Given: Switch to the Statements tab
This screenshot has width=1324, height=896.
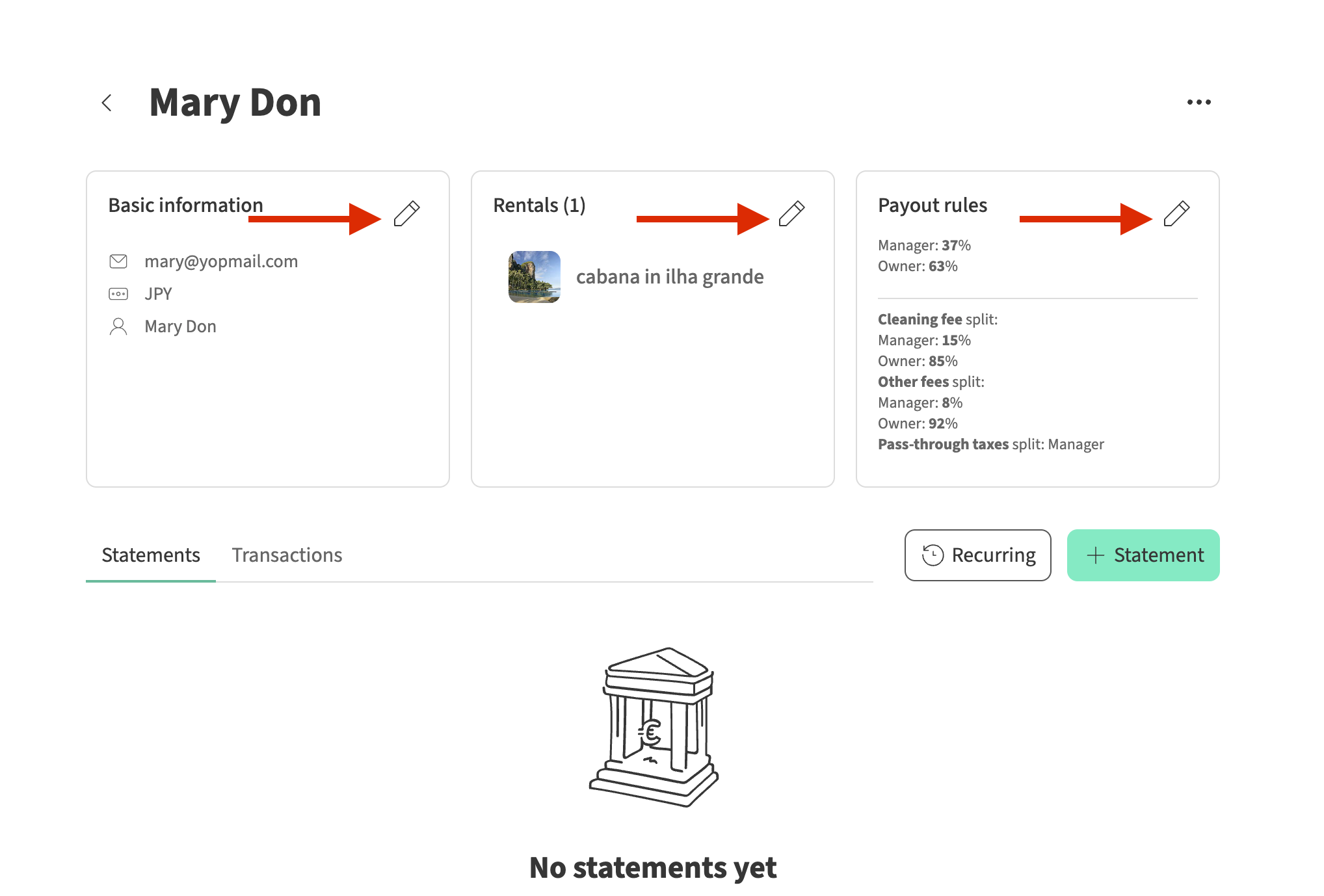Looking at the screenshot, I should coord(151,555).
